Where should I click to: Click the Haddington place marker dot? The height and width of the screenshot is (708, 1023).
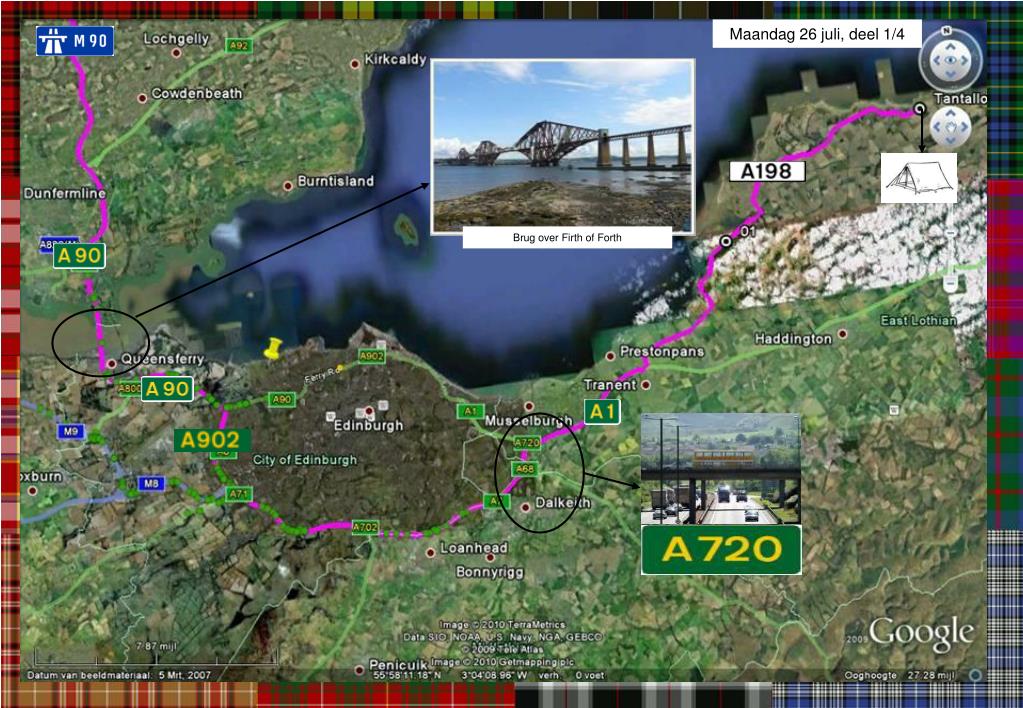pyautogui.click(x=842, y=333)
